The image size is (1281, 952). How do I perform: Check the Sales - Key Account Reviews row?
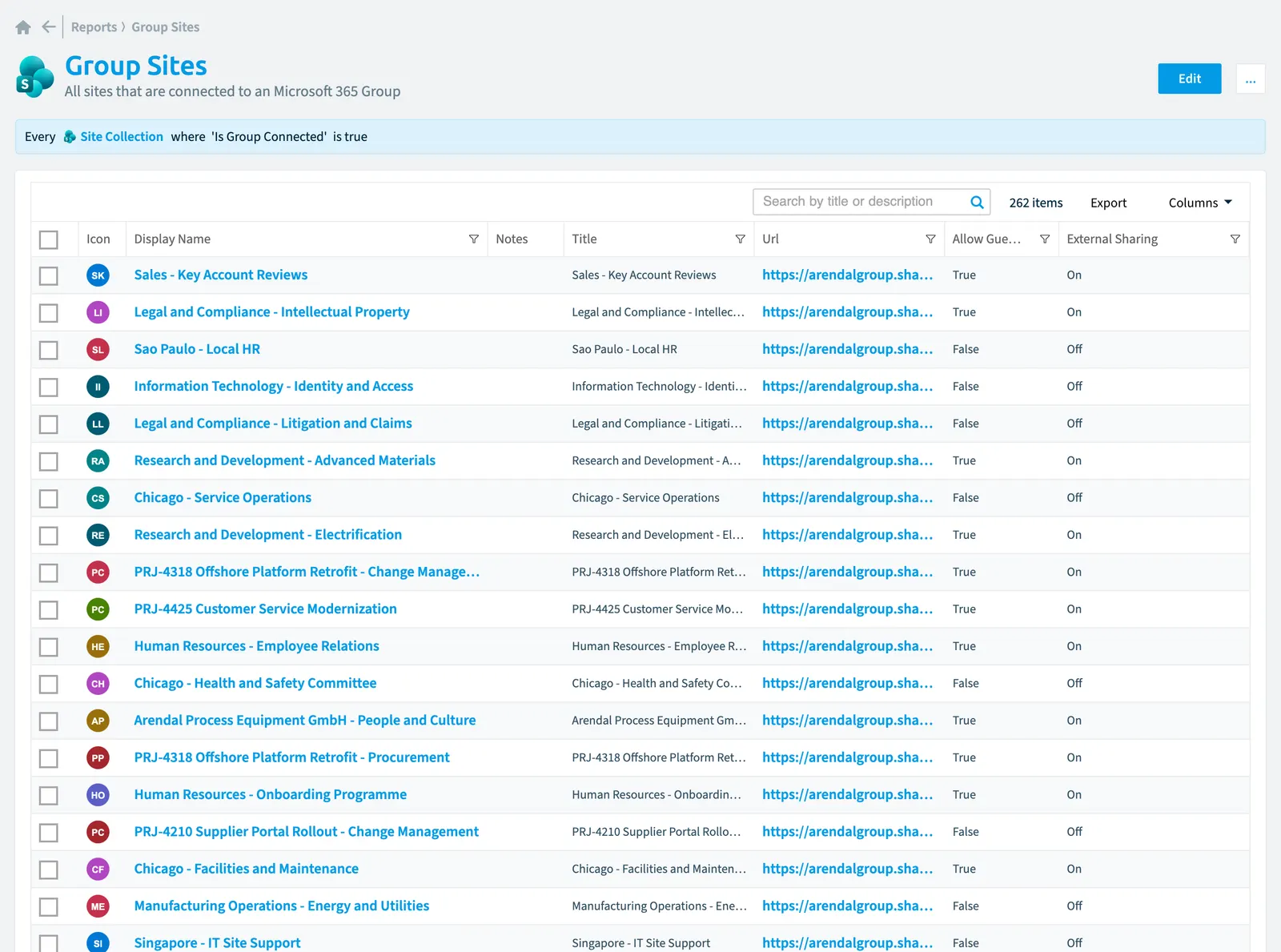pos(49,276)
